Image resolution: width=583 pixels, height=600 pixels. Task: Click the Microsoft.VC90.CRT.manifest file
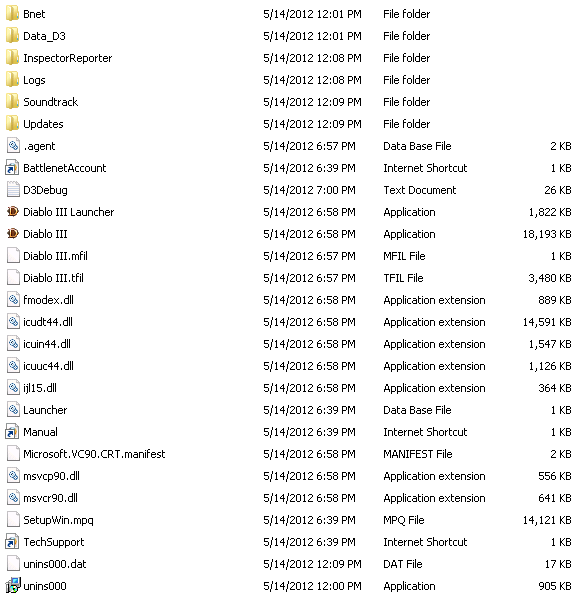94,454
